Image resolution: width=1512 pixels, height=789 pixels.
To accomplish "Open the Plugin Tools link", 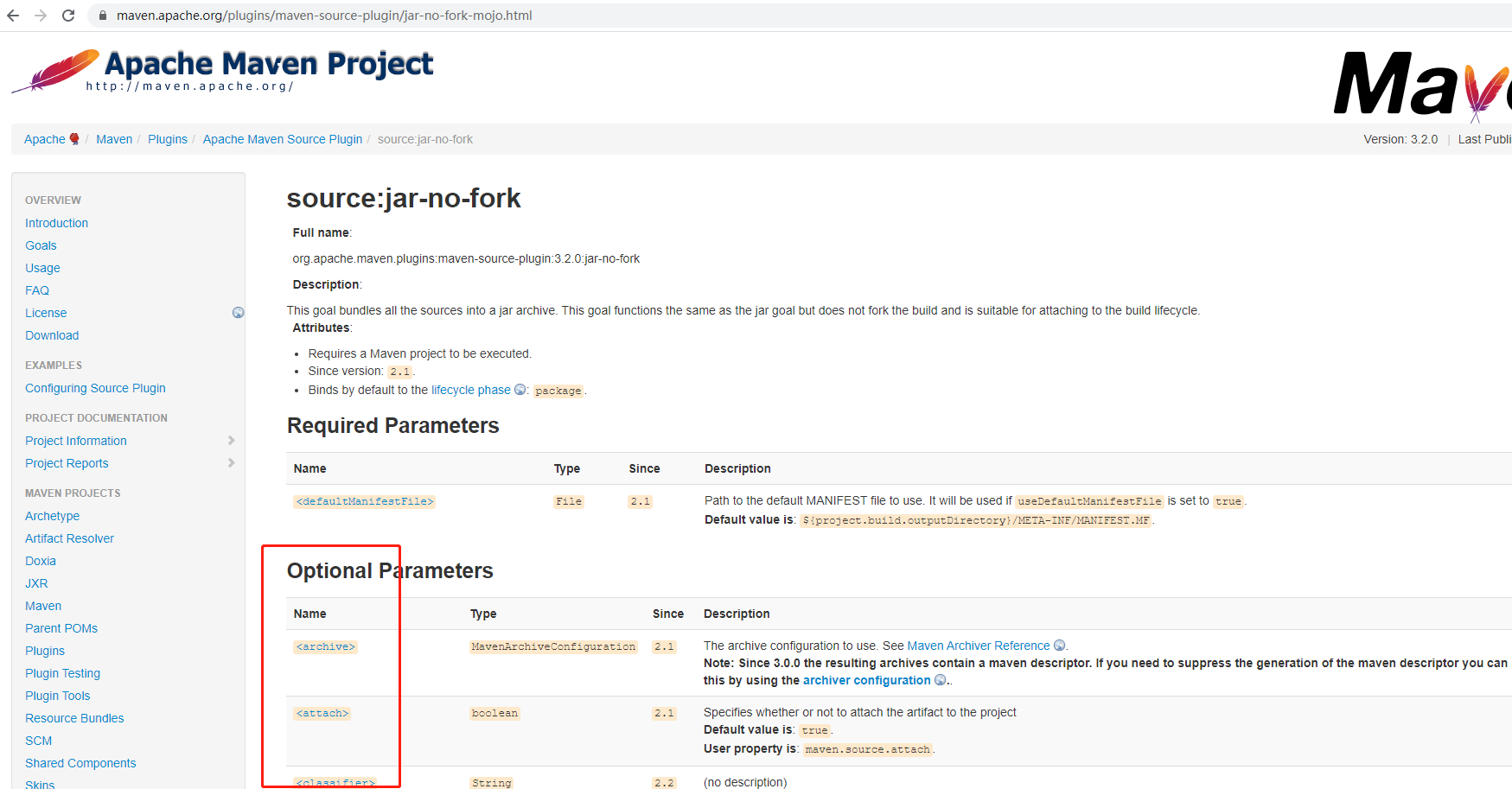I will point(57,696).
